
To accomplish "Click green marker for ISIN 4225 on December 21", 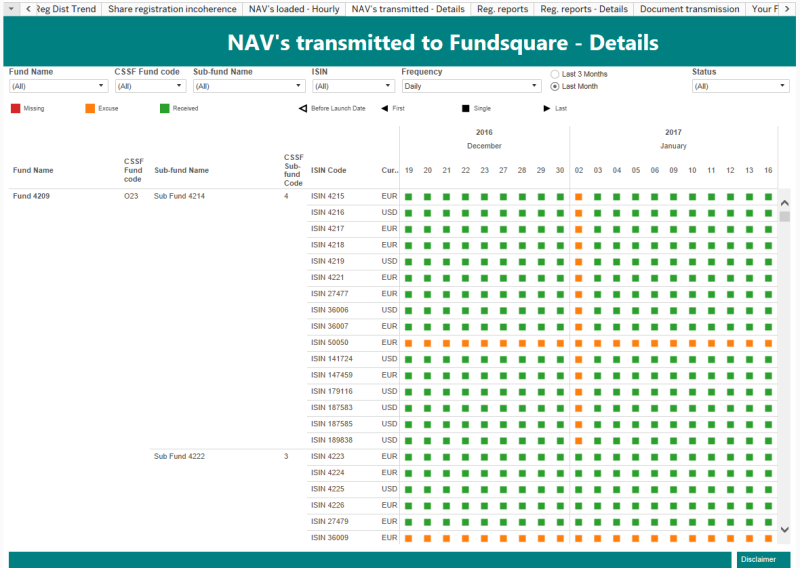I will coord(446,489).
